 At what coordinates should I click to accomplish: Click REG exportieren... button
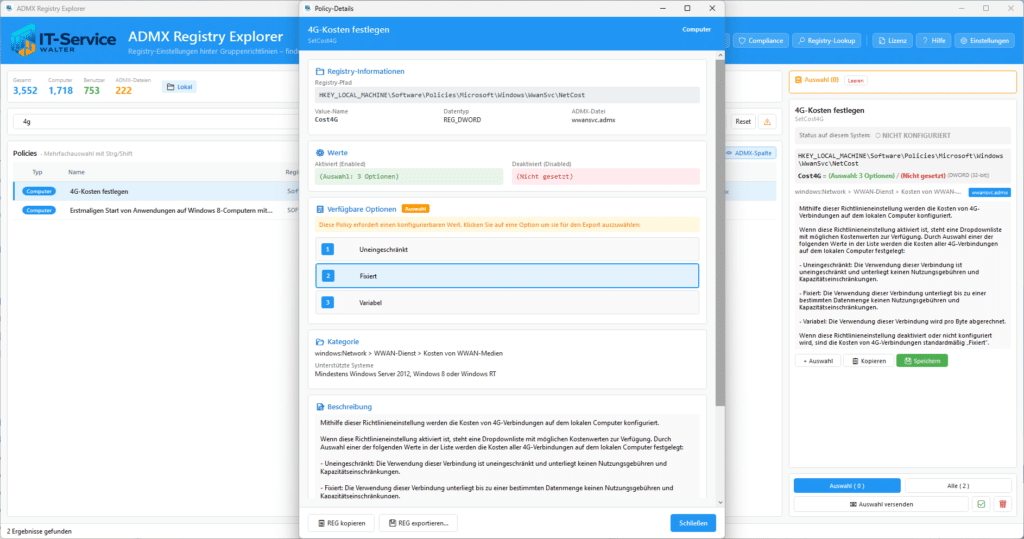[x=419, y=523]
